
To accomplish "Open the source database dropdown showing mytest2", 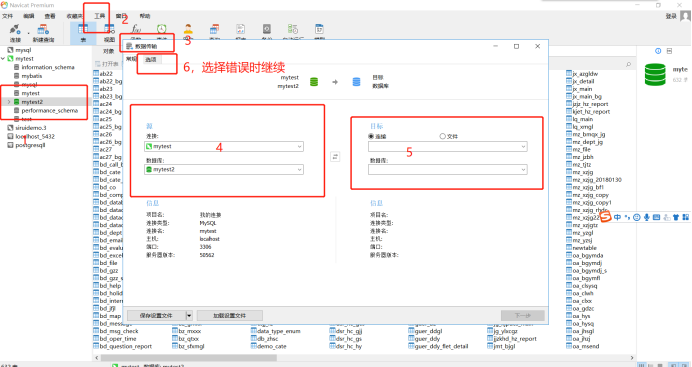I will (224, 169).
